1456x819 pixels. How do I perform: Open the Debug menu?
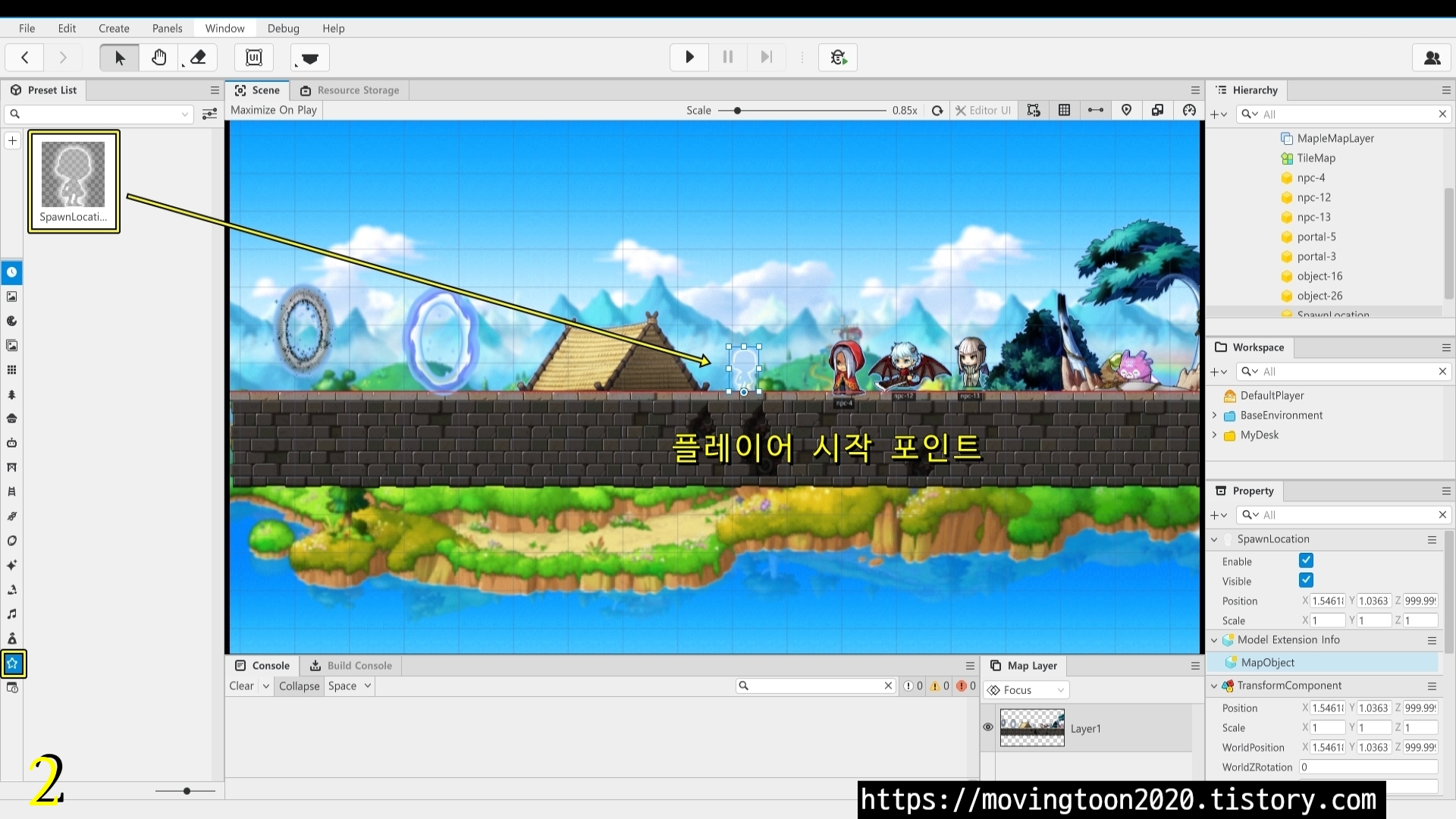(283, 28)
